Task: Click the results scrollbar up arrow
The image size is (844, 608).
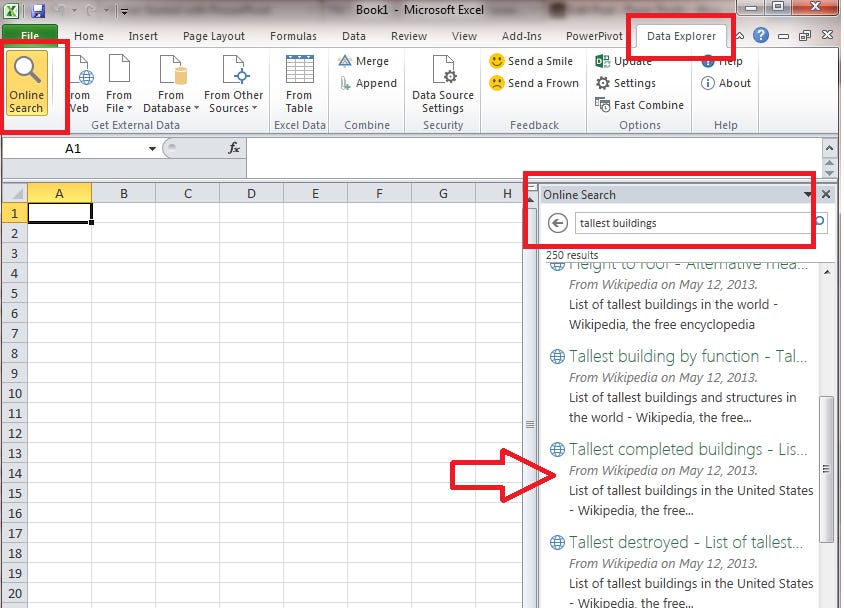Action: click(827, 272)
